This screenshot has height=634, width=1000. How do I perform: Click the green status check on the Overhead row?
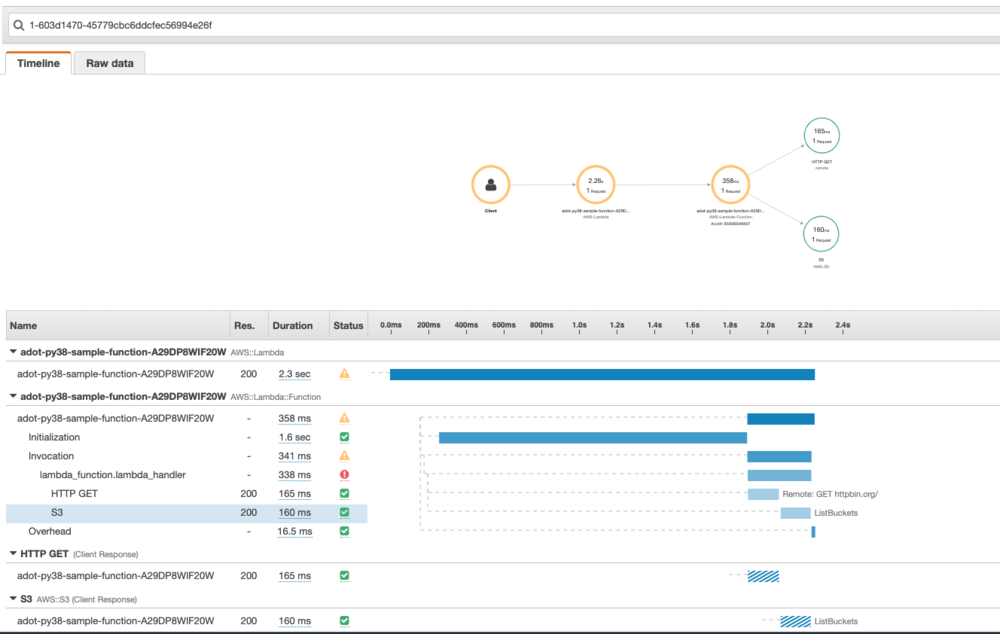344,531
